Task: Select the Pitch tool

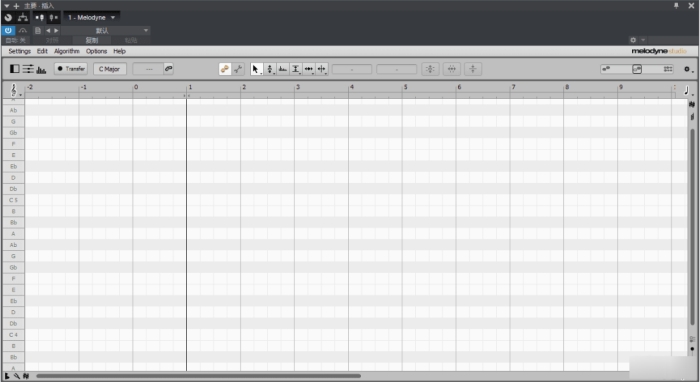Action: (x=270, y=69)
